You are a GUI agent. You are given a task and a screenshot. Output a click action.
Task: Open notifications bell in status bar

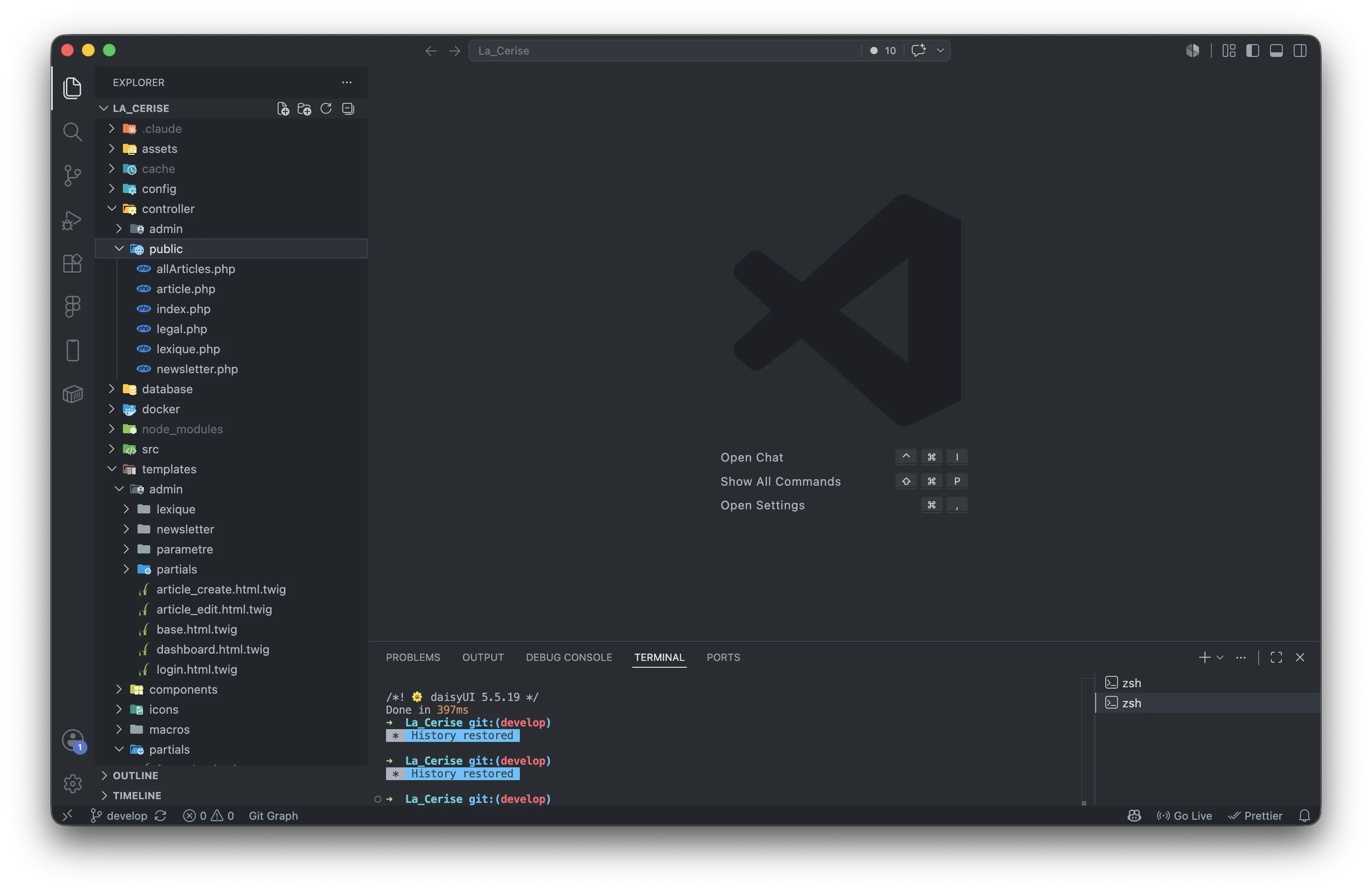point(1304,816)
